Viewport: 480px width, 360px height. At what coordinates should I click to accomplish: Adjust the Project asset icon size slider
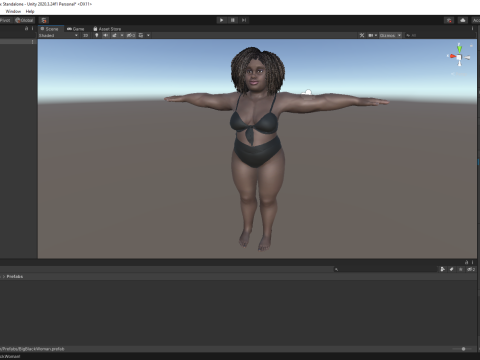[462, 349]
